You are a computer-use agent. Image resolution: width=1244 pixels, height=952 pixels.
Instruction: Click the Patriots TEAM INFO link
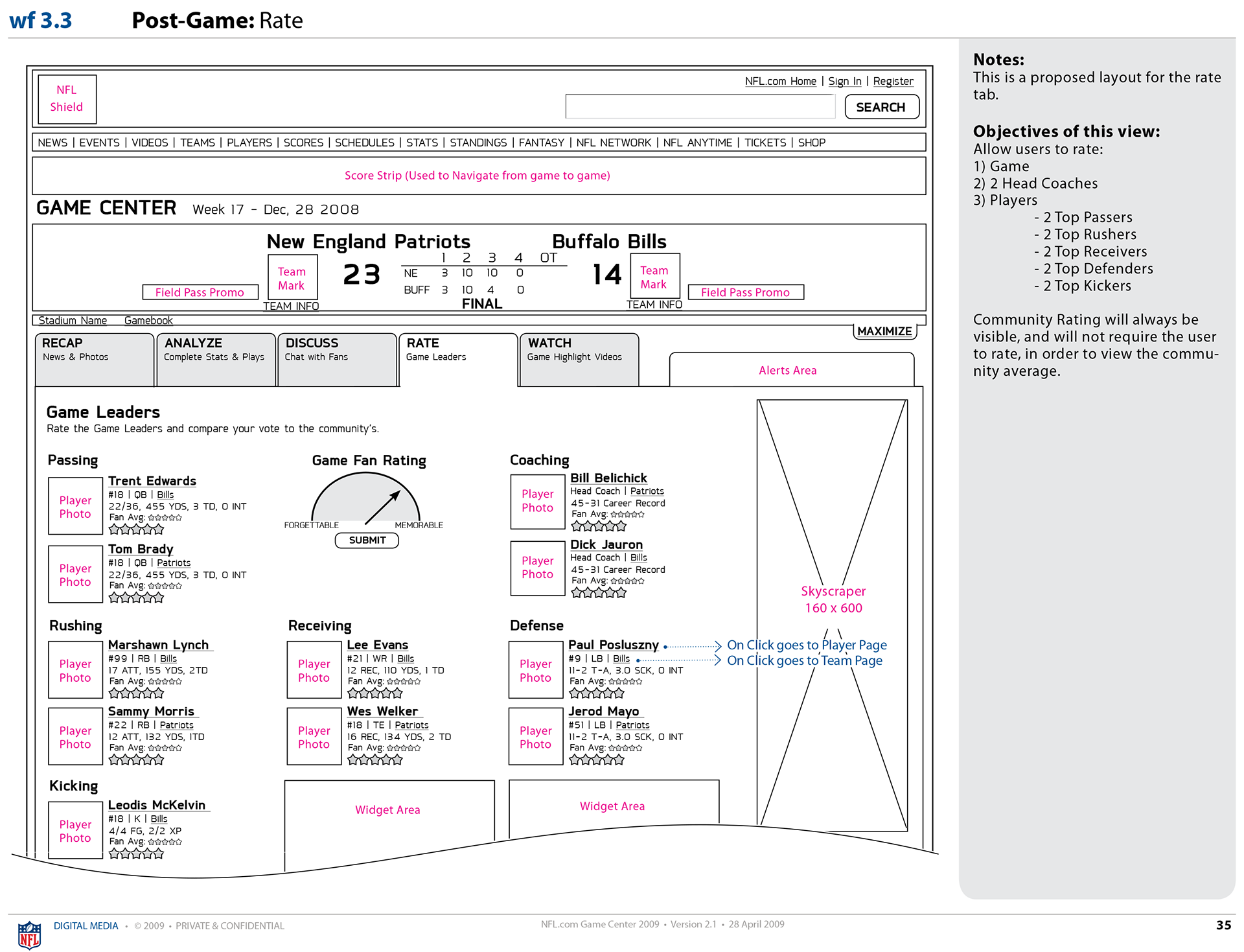[291, 306]
